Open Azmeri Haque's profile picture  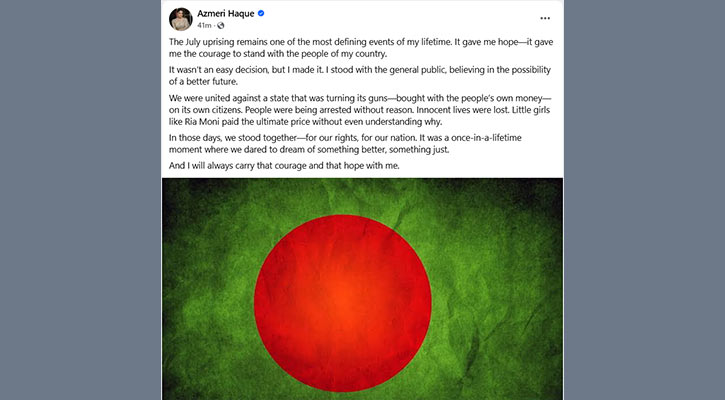(x=181, y=19)
